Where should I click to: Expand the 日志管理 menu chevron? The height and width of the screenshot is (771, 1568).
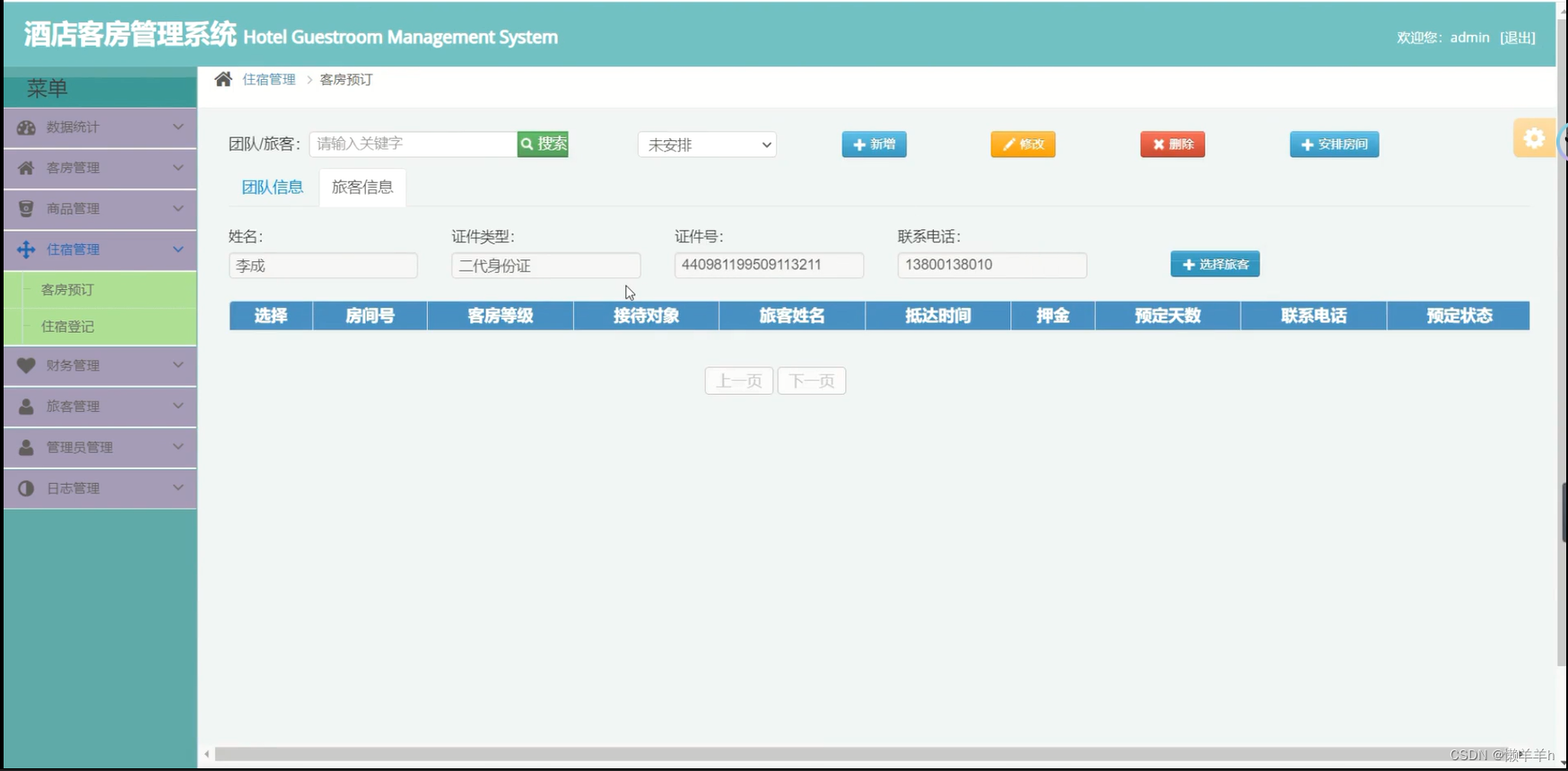(x=178, y=487)
